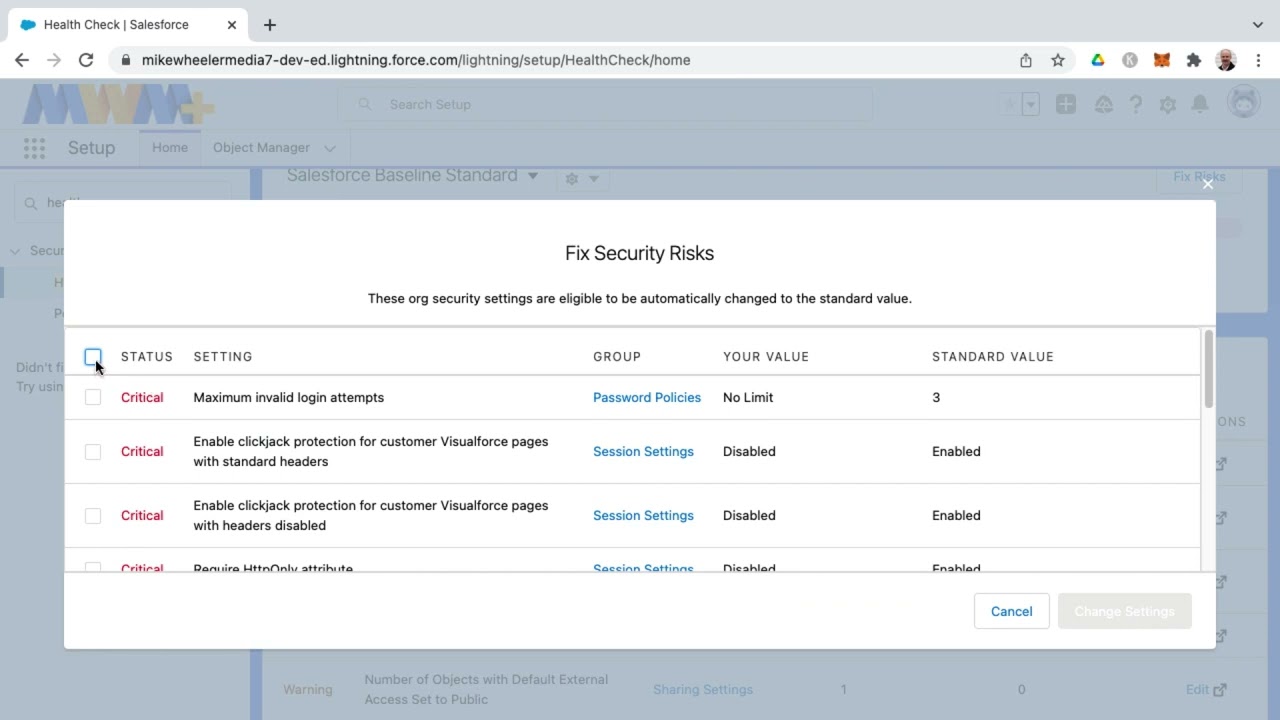Click the Change Settings button
This screenshot has width=1280, height=720.
(x=1124, y=611)
